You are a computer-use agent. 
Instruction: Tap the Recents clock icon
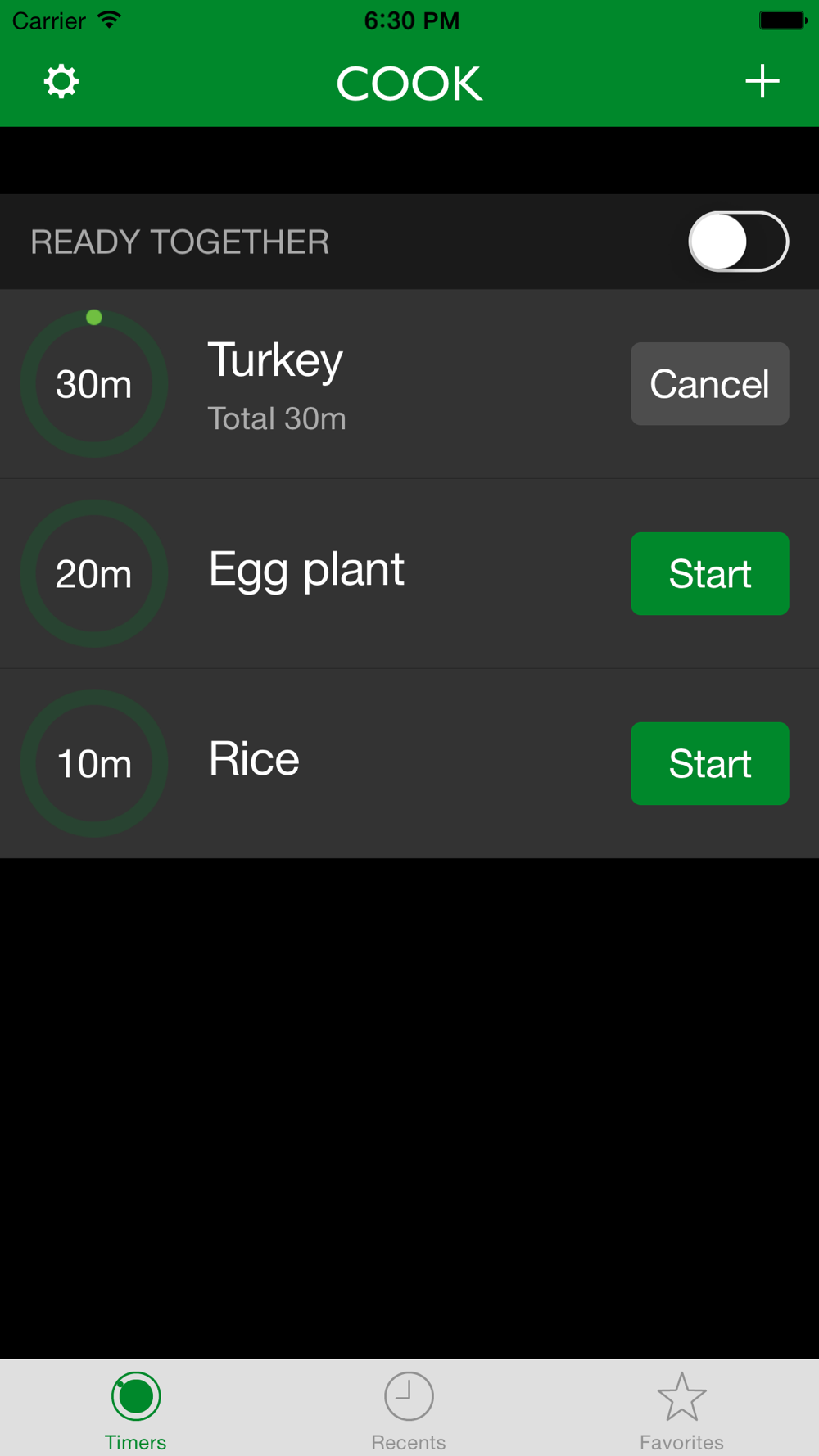(x=409, y=1396)
